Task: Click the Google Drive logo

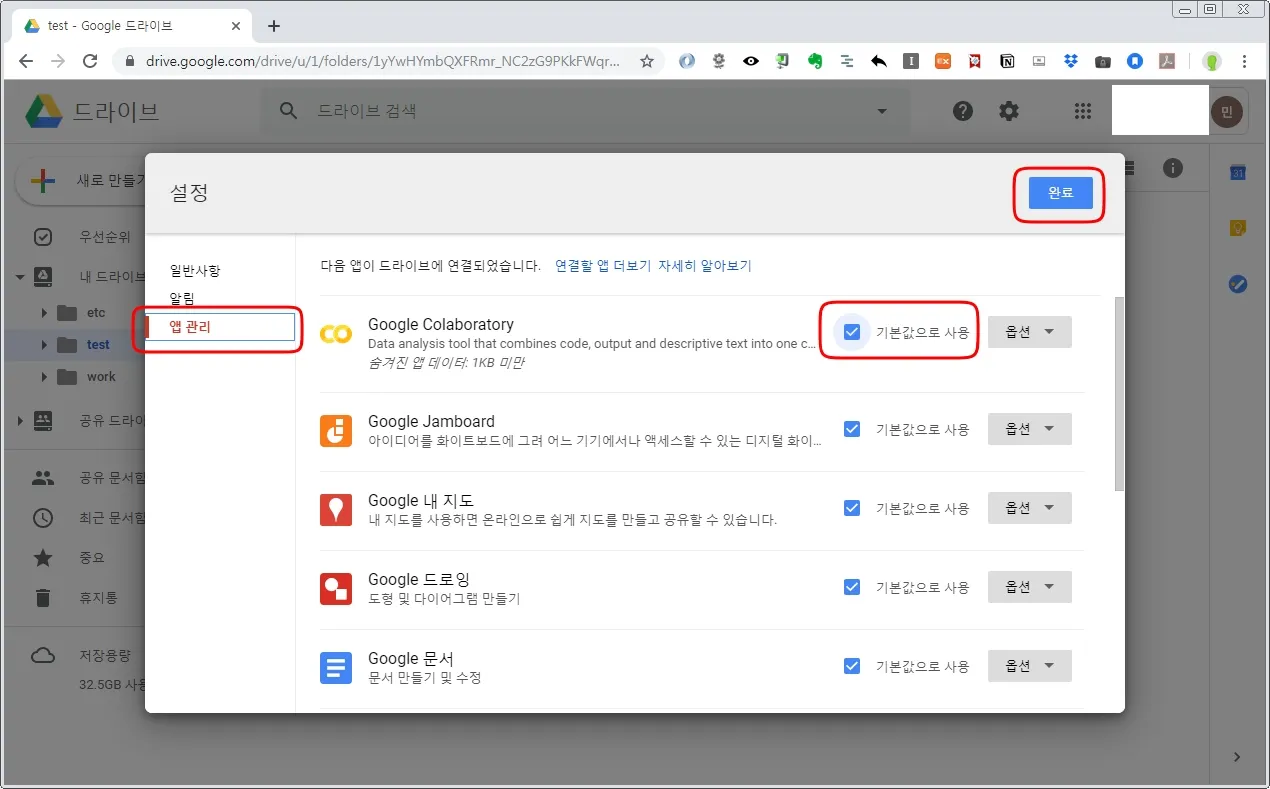Action: coord(43,111)
